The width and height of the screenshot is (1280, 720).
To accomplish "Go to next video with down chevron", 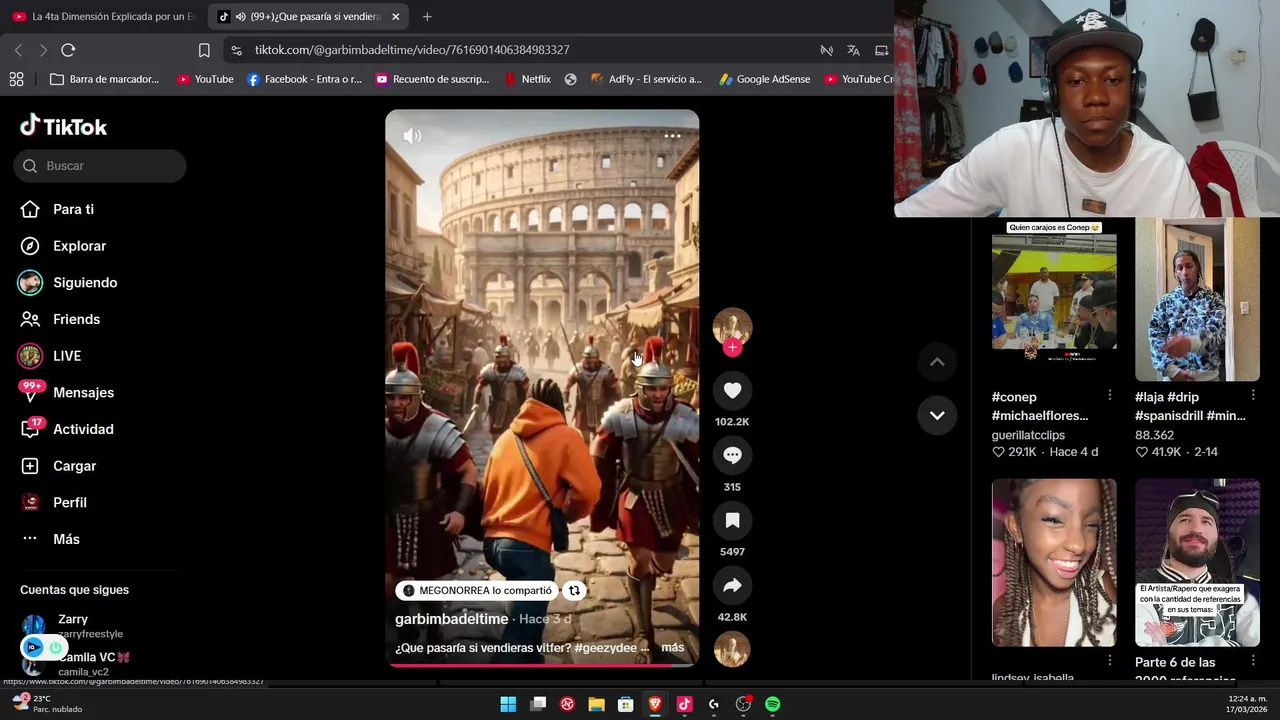I will coord(937,415).
